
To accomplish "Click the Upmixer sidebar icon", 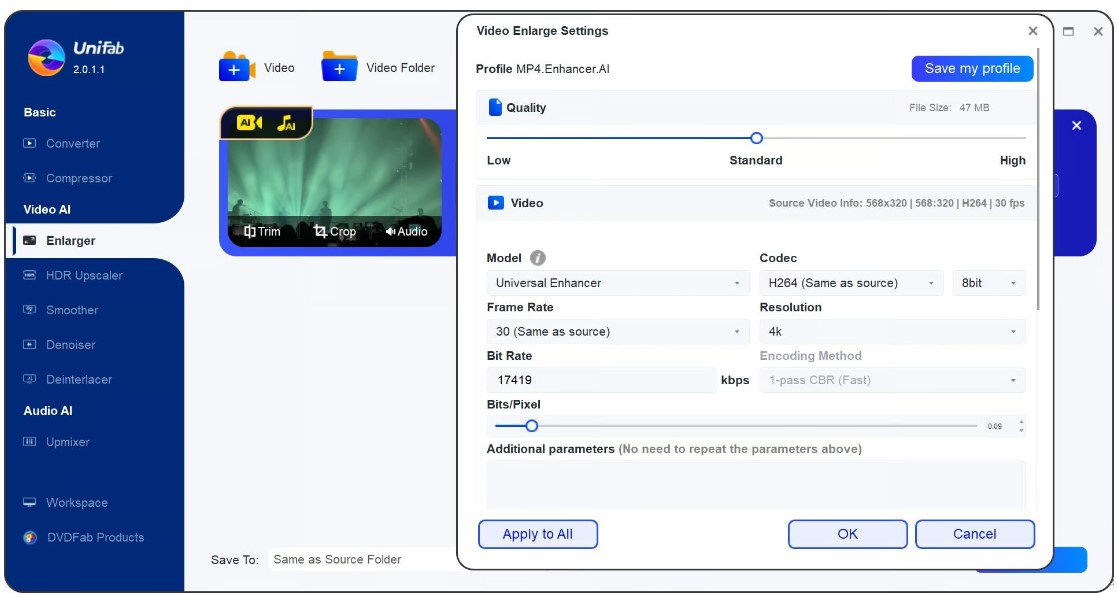I will pos(29,442).
